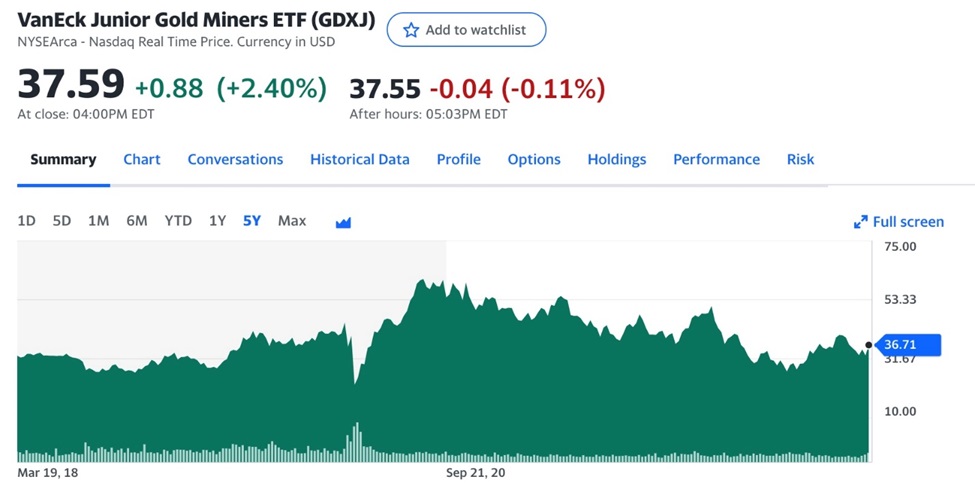Select the Summary tab
Image resolution: width=975 pixels, height=483 pixels.
tap(63, 159)
